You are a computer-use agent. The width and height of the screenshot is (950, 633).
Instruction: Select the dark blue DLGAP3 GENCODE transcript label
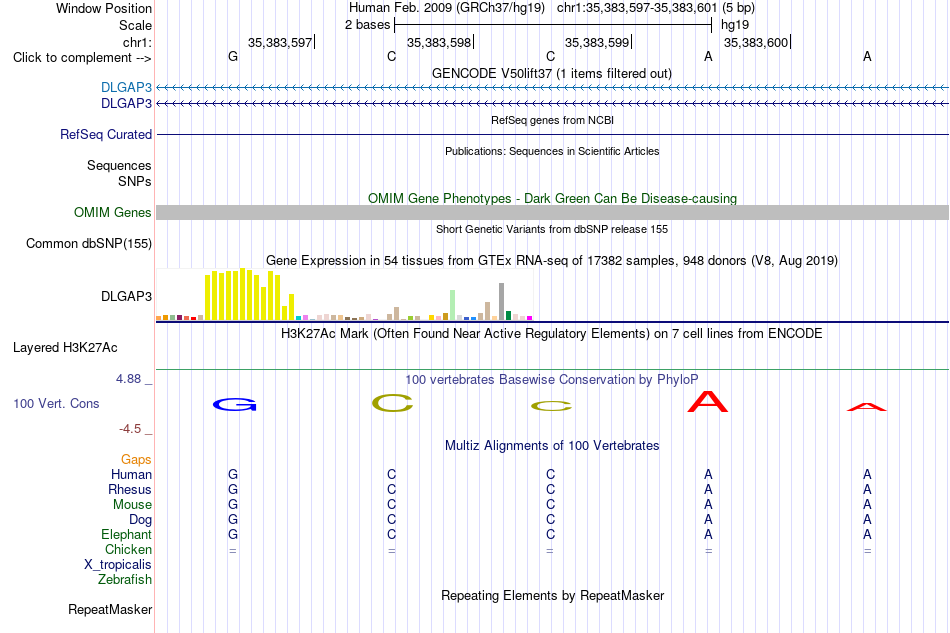point(126,104)
